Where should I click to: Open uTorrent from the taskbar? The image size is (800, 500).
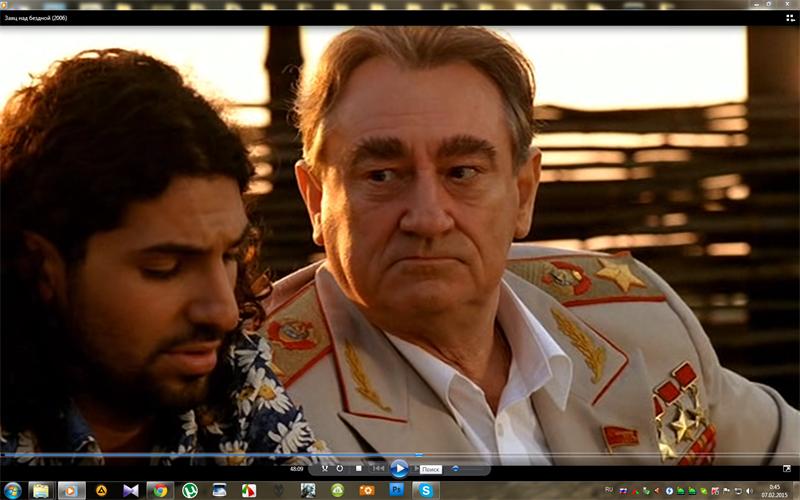click(x=190, y=490)
